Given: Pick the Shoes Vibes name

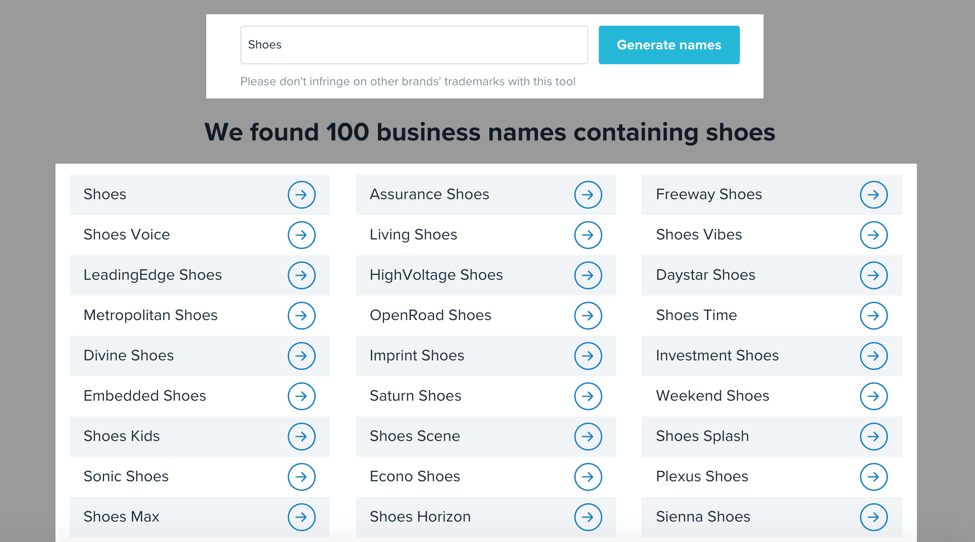Looking at the screenshot, I should 699,234.
